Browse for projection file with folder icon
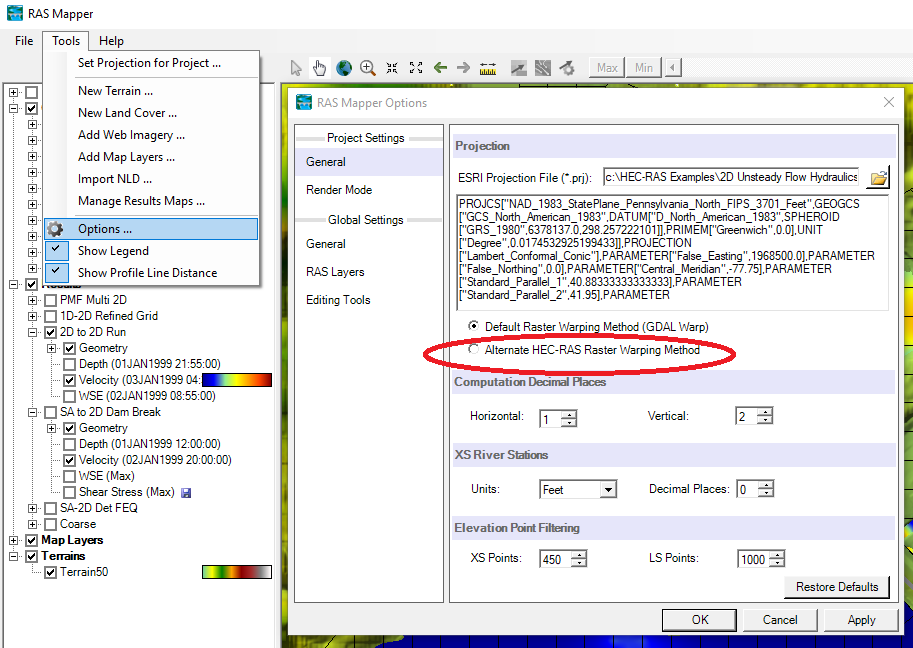 (x=878, y=178)
